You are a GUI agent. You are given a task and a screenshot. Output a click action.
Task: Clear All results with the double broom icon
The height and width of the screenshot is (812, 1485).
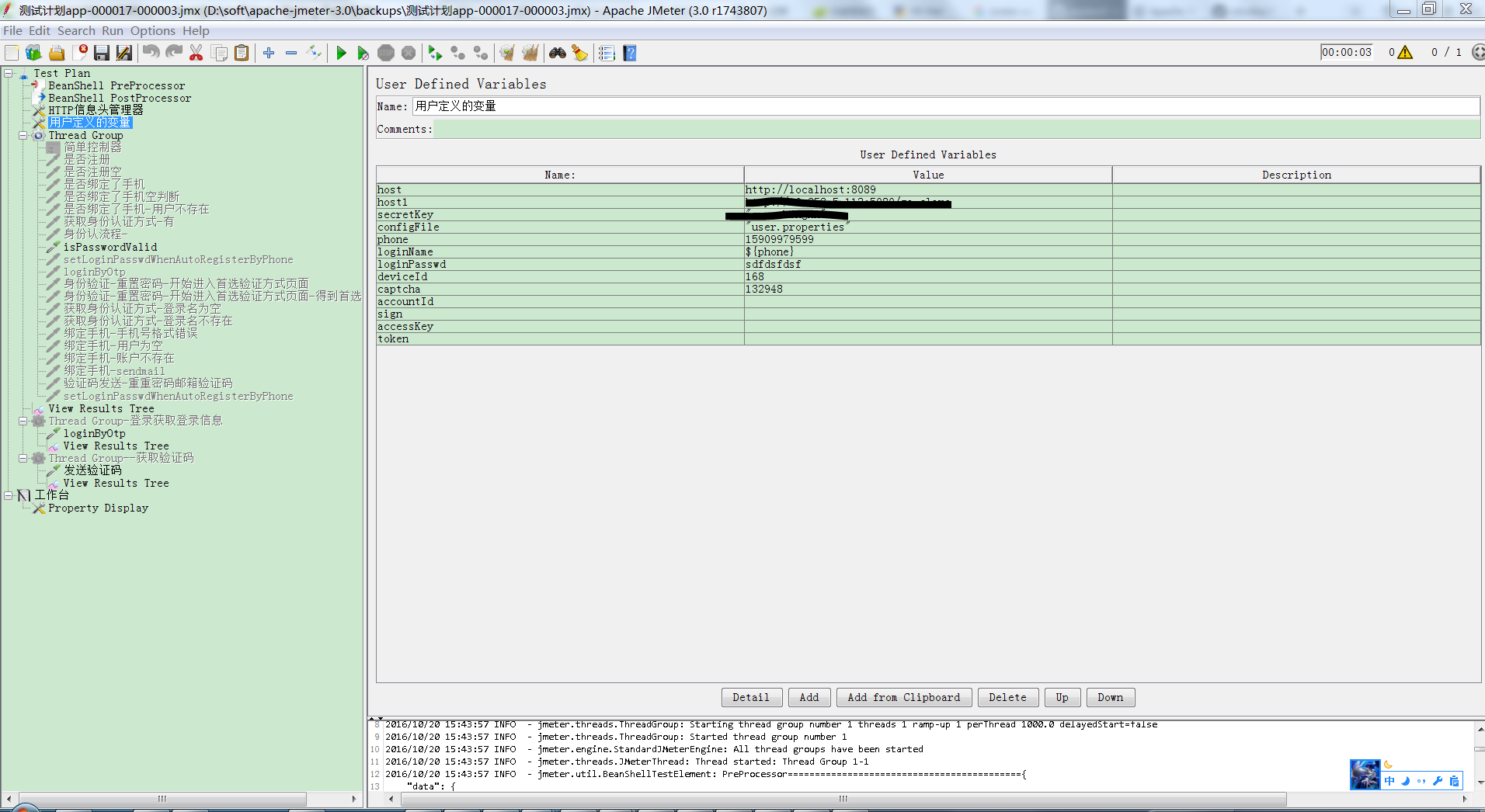pos(530,53)
